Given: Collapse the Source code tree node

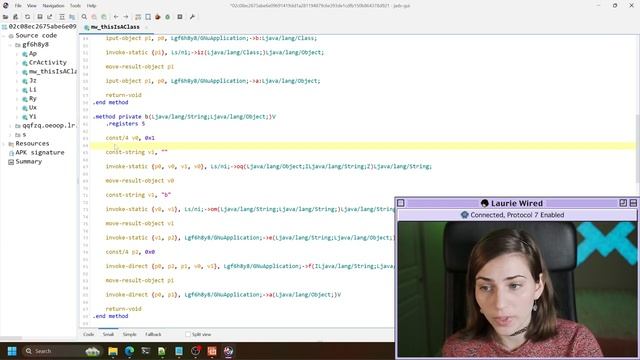Looking at the screenshot, I should tap(4, 36).
